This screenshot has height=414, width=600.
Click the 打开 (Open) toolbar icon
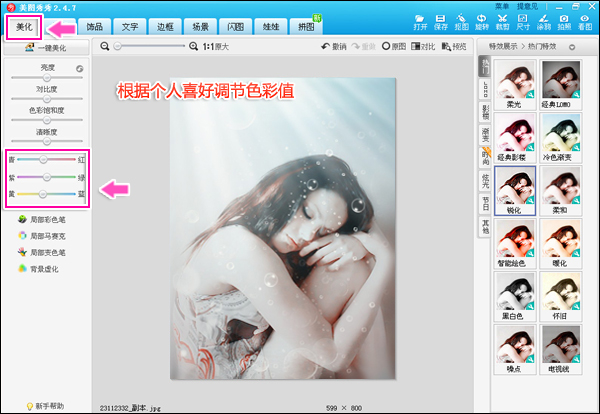pos(420,22)
